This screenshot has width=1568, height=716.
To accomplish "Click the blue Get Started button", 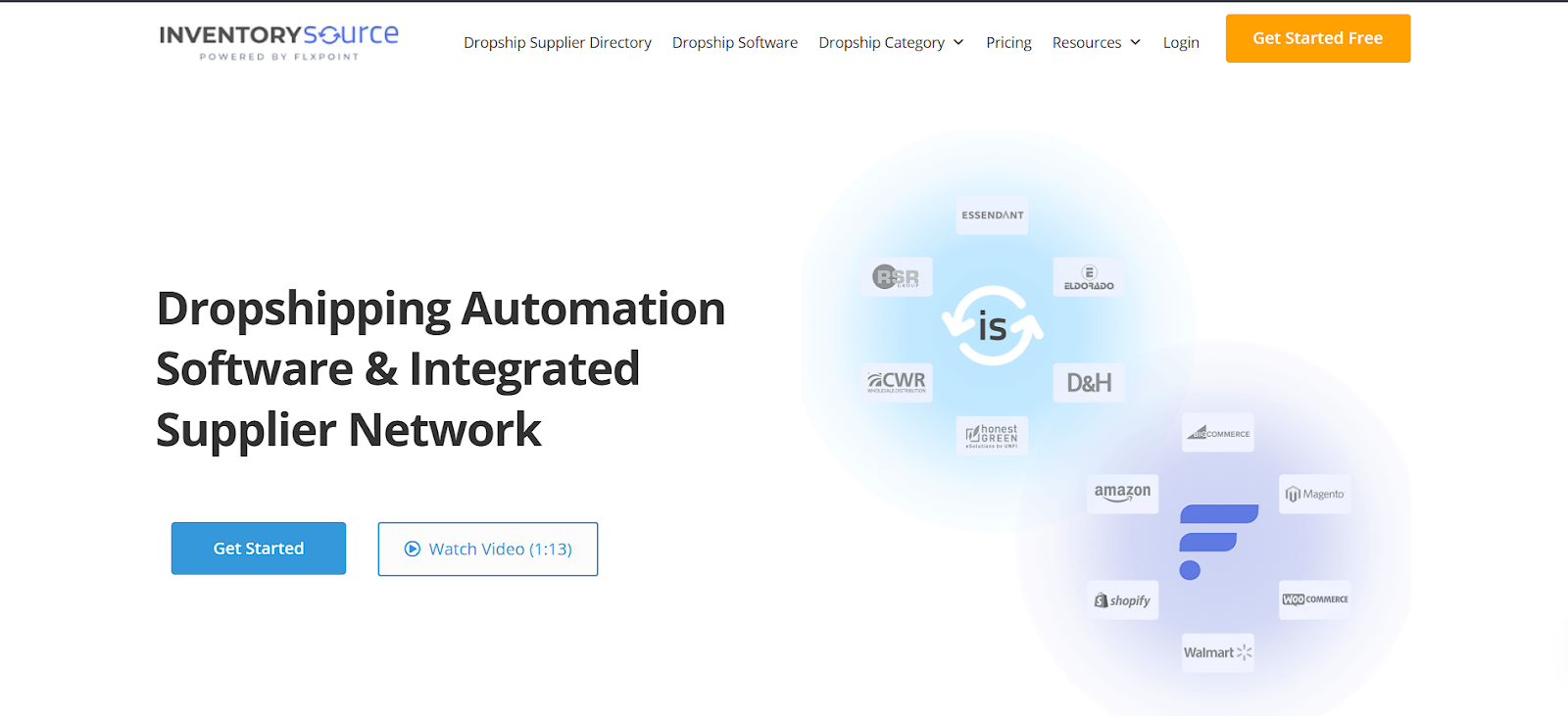I will pos(259,549).
